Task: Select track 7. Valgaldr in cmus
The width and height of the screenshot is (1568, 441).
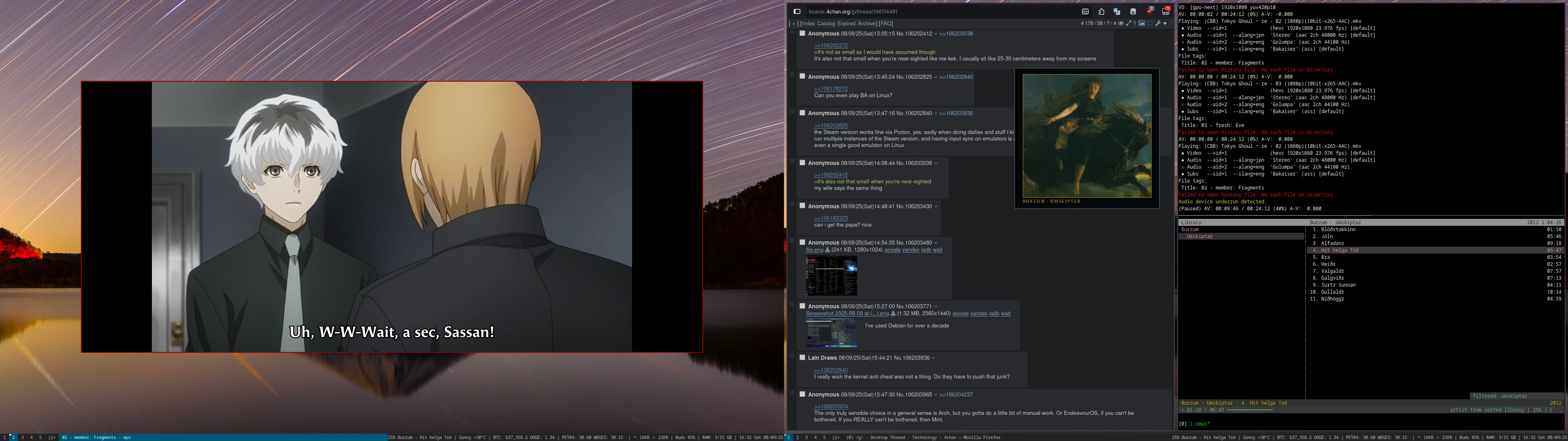Action: 1435,271
